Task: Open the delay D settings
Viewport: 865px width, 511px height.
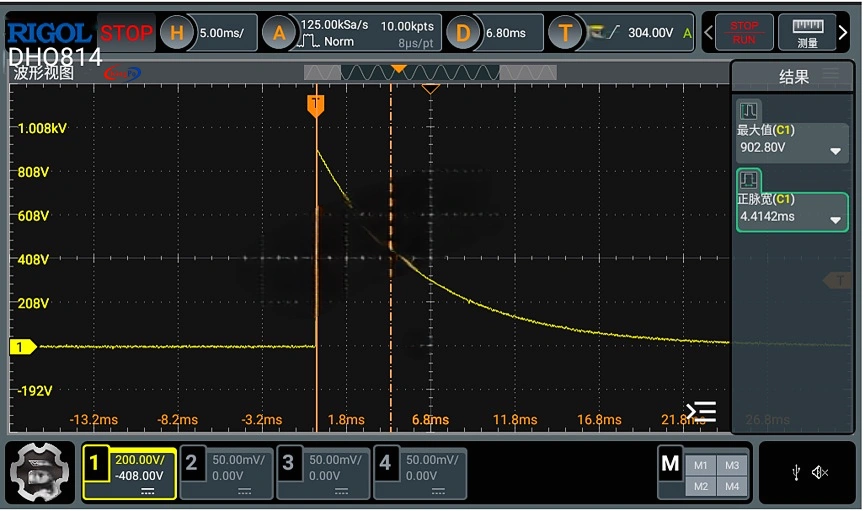Action: coord(463,33)
